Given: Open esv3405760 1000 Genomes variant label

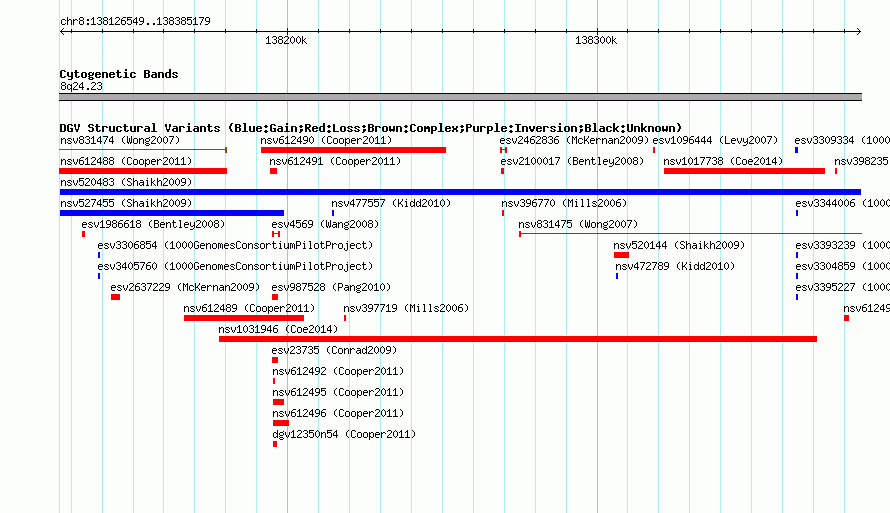Looking at the screenshot, I should coord(235,266).
